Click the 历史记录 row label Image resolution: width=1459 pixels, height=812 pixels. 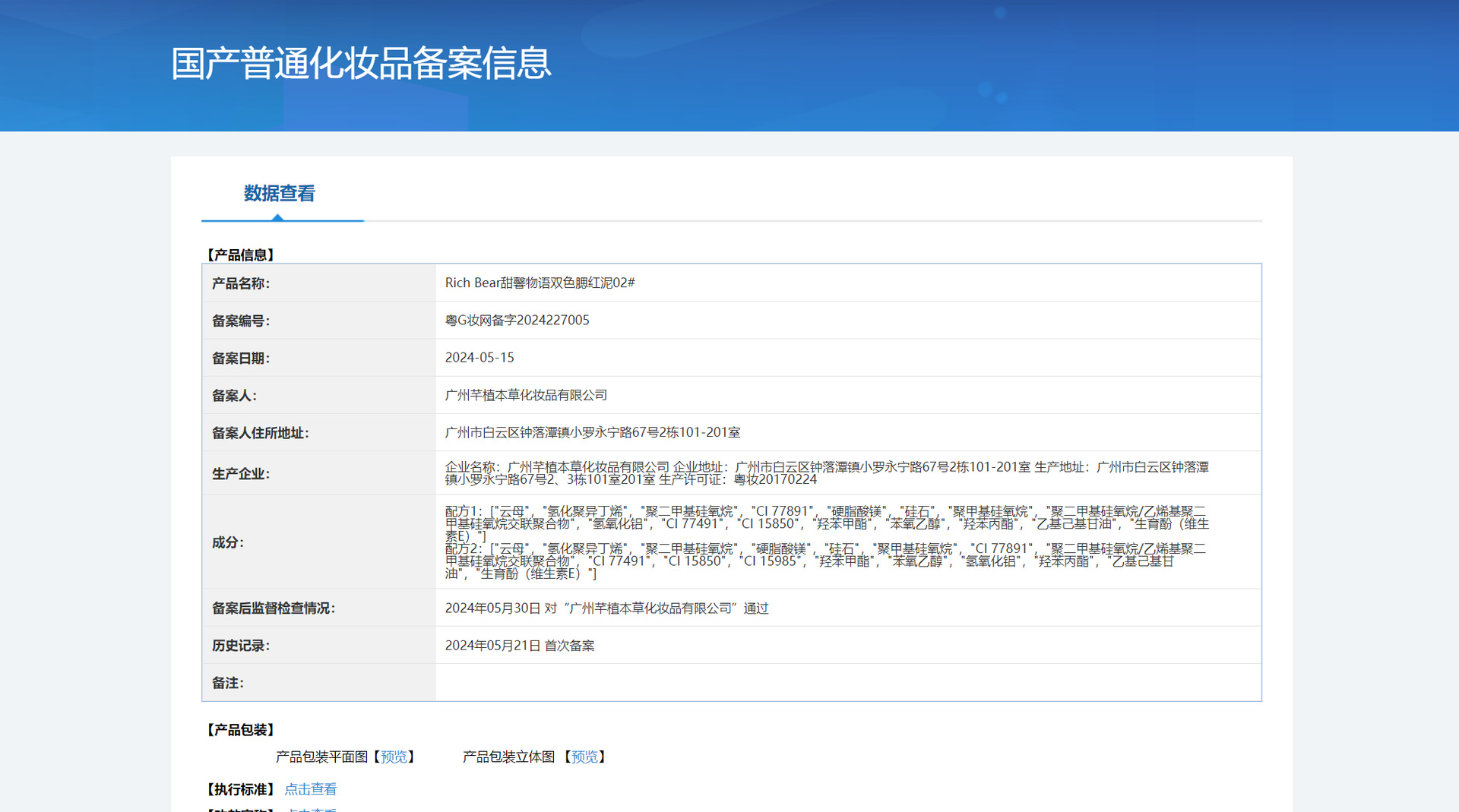click(240, 645)
